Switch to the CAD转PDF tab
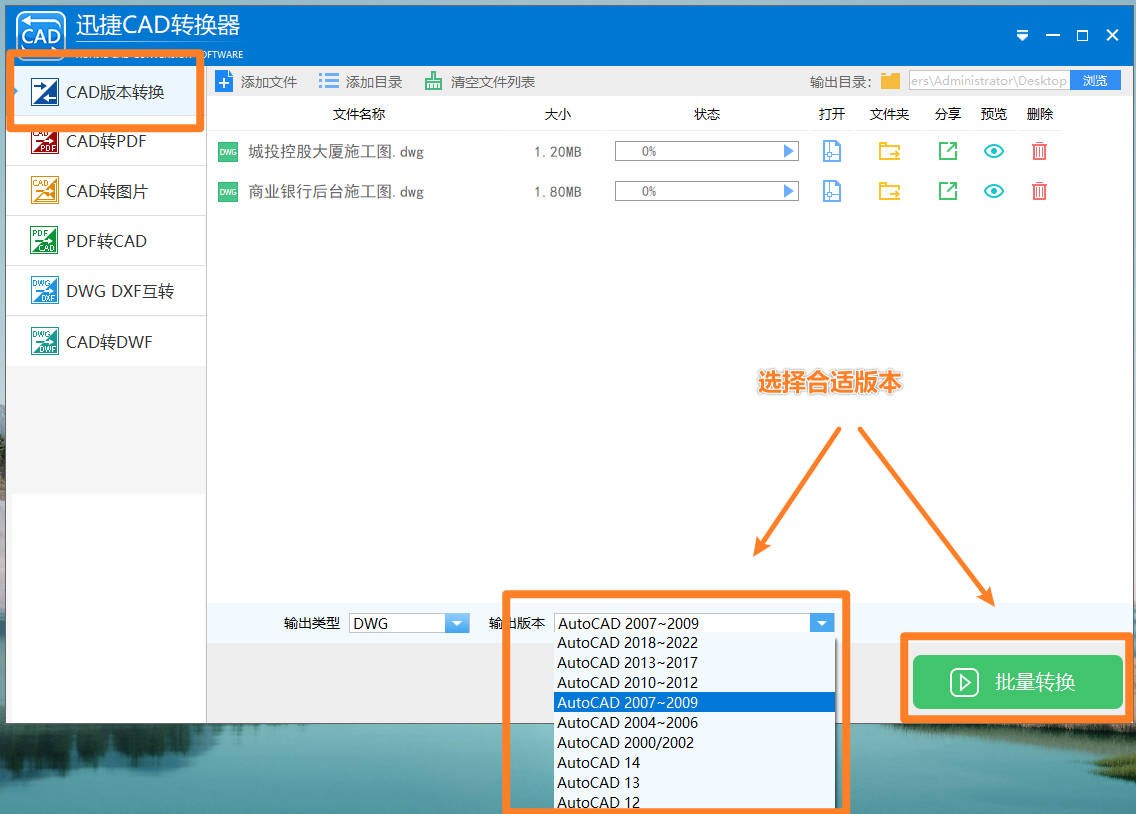Screen dimensions: 1136x814 (105, 141)
